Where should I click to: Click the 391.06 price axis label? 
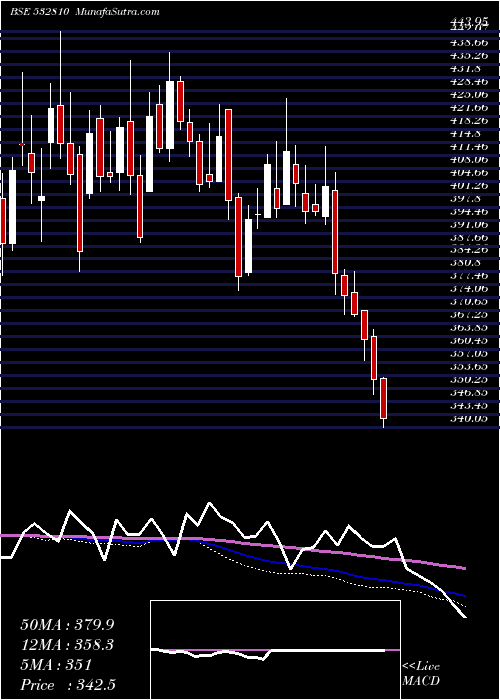(x=467, y=224)
